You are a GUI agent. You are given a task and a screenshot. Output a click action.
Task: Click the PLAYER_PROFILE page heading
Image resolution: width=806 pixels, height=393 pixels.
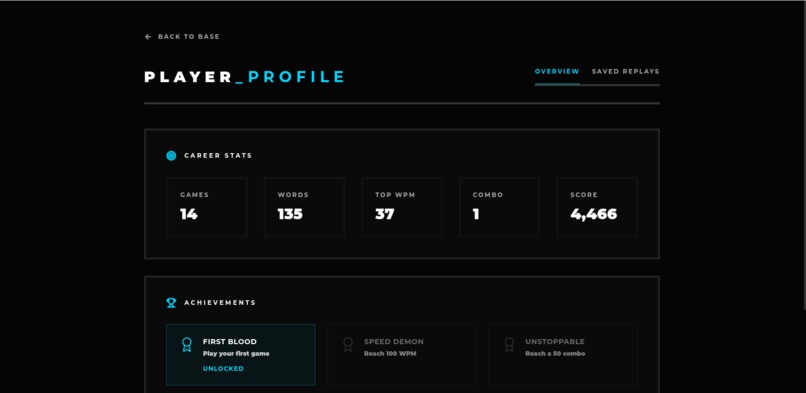tap(245, 77)
